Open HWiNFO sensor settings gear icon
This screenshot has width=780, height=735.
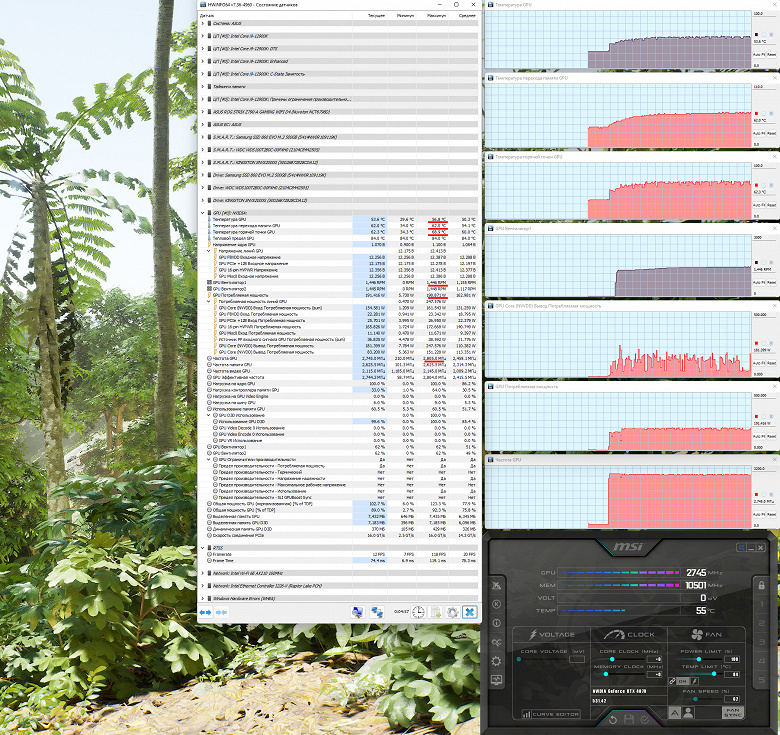point(452,612)
